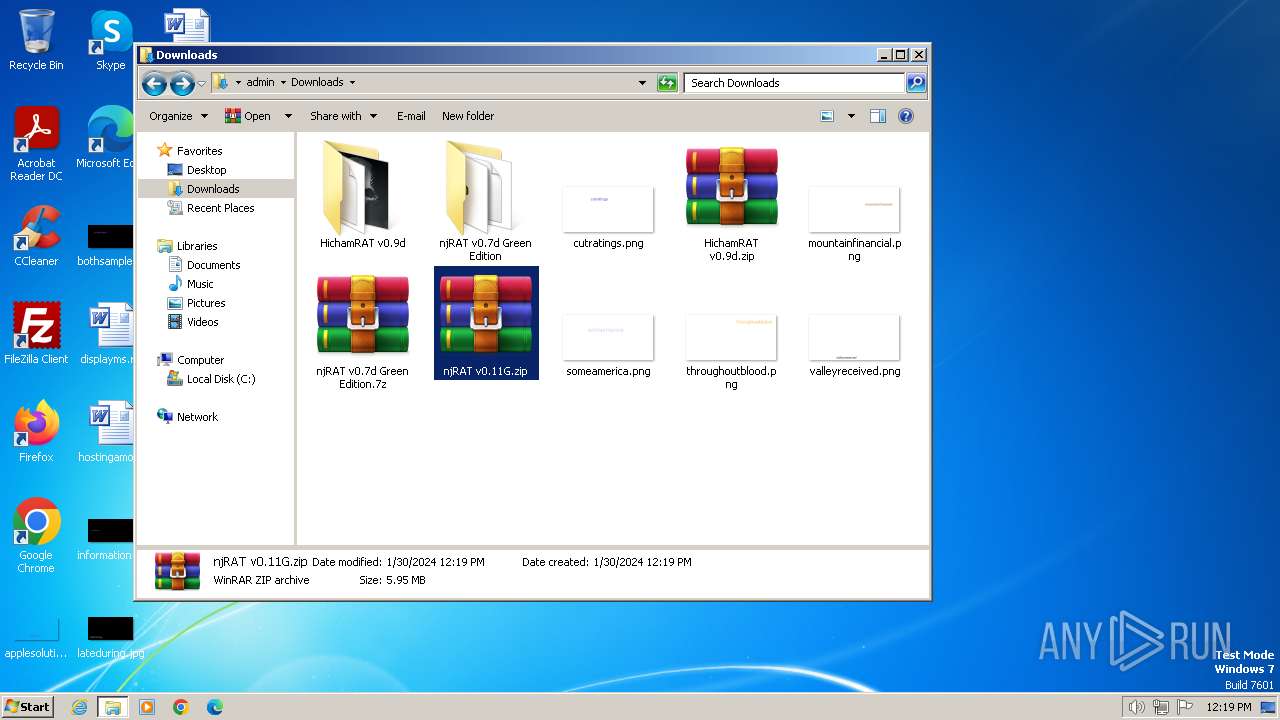Click the search magnifier icon
Image resolution: width=1280 pixels, height=720 pixels.
915,83
